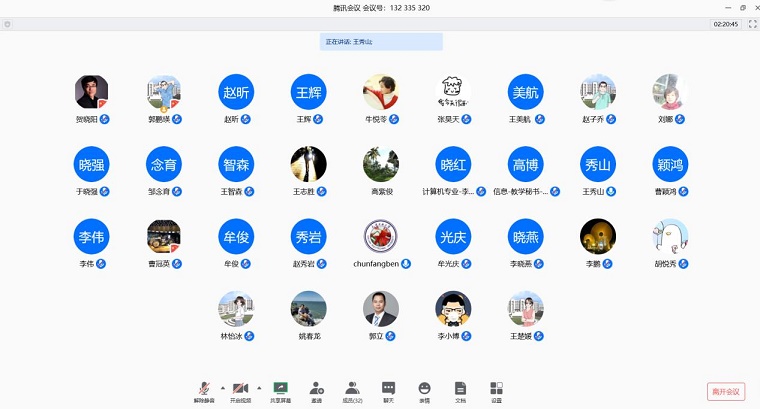Image resolution: width=760 pixels, height=409 pixels.
Task: Open the 表情 emoji reactions
Action: click(x=424, y=389)
